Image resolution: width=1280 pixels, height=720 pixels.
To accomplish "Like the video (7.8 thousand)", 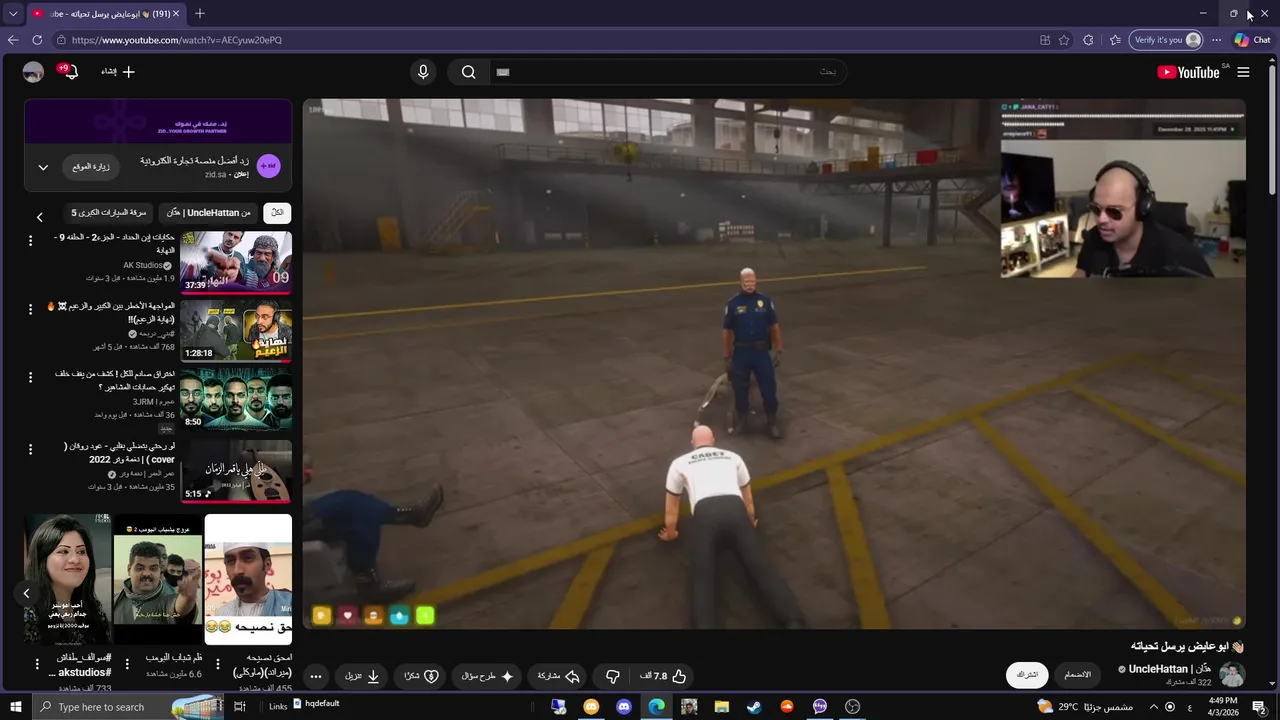I will 664,676.
